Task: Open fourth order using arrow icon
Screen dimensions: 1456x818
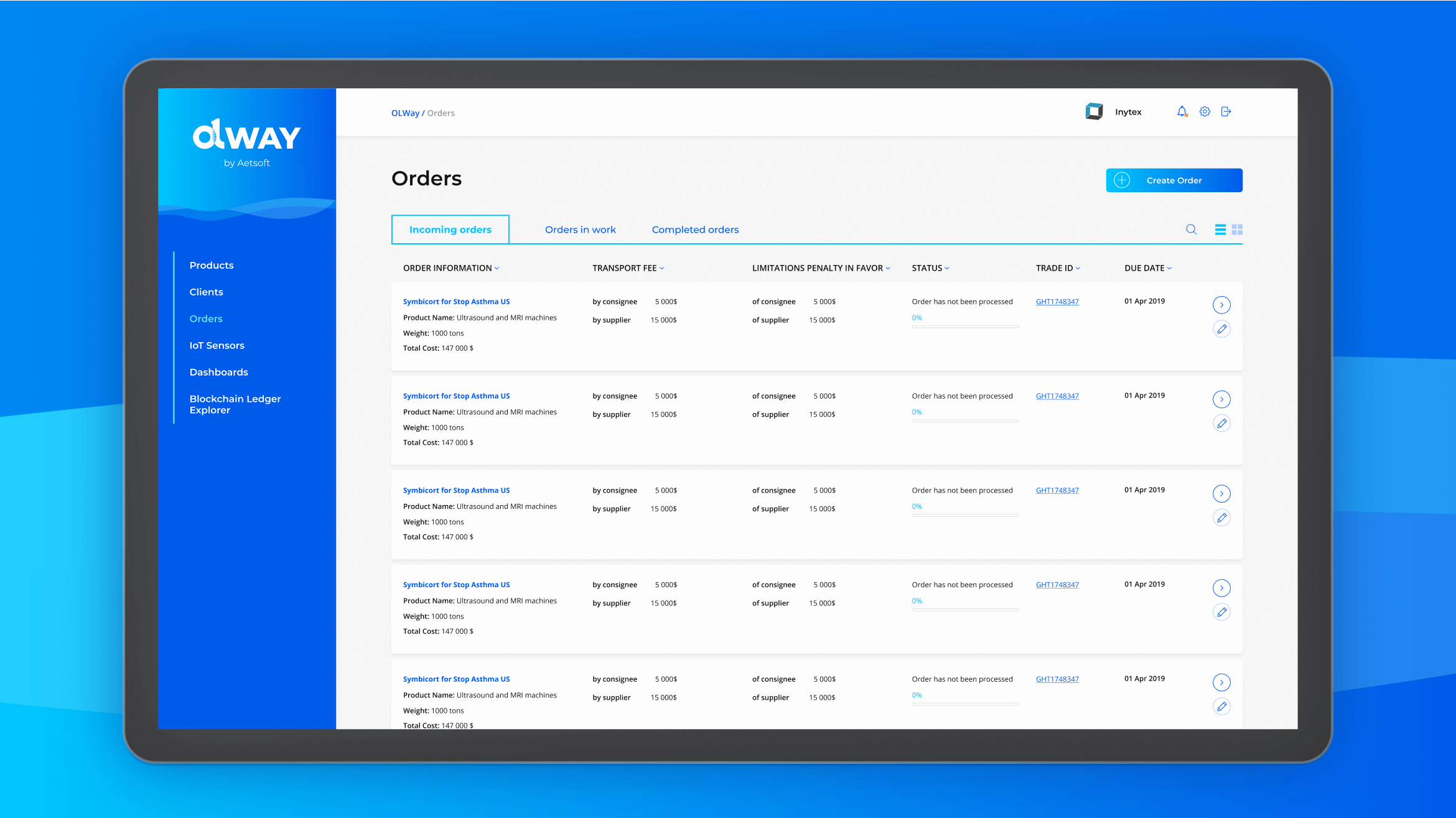Action: tap(1221, 588)
